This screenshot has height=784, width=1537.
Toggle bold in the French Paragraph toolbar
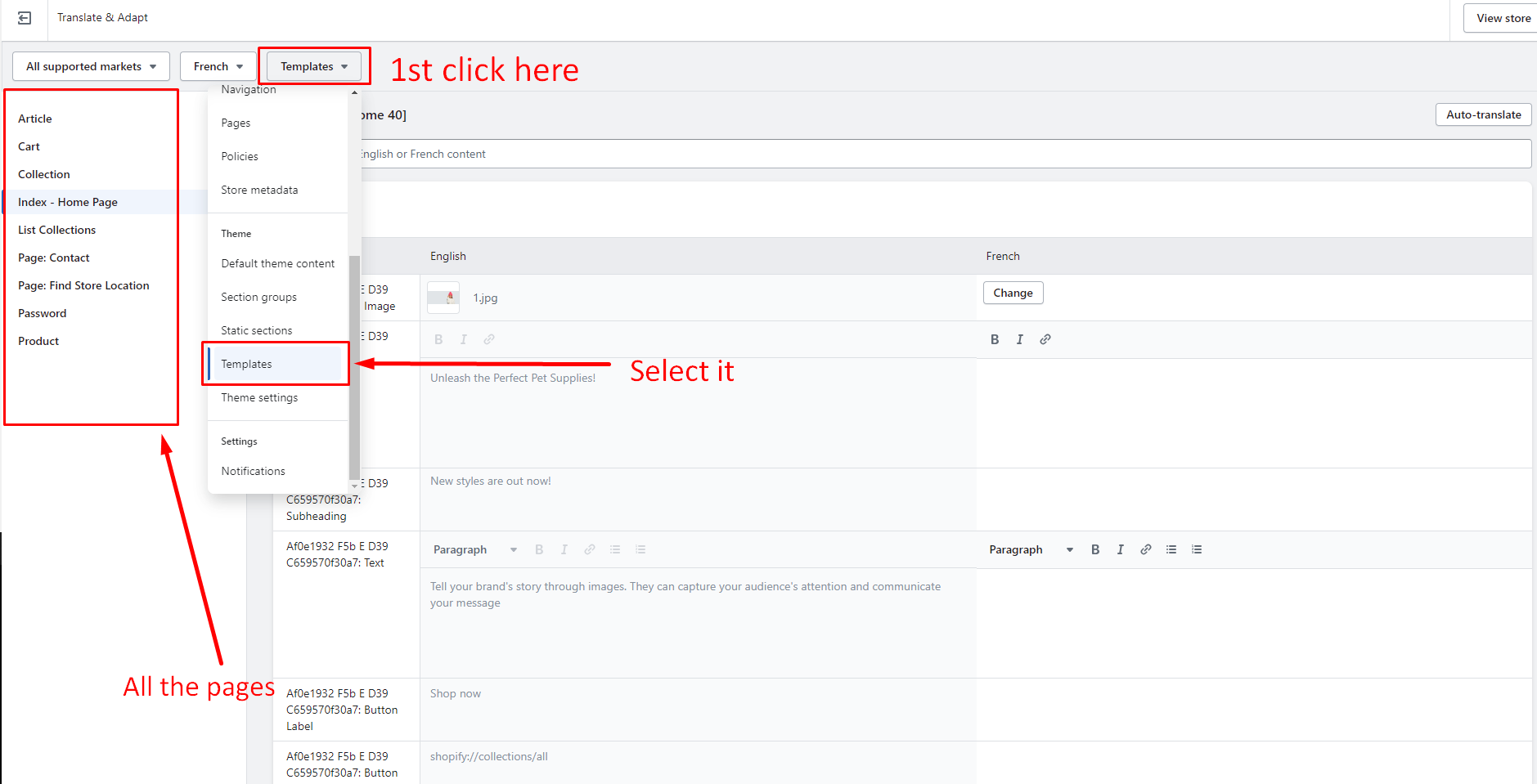(x=1094, y=549)
